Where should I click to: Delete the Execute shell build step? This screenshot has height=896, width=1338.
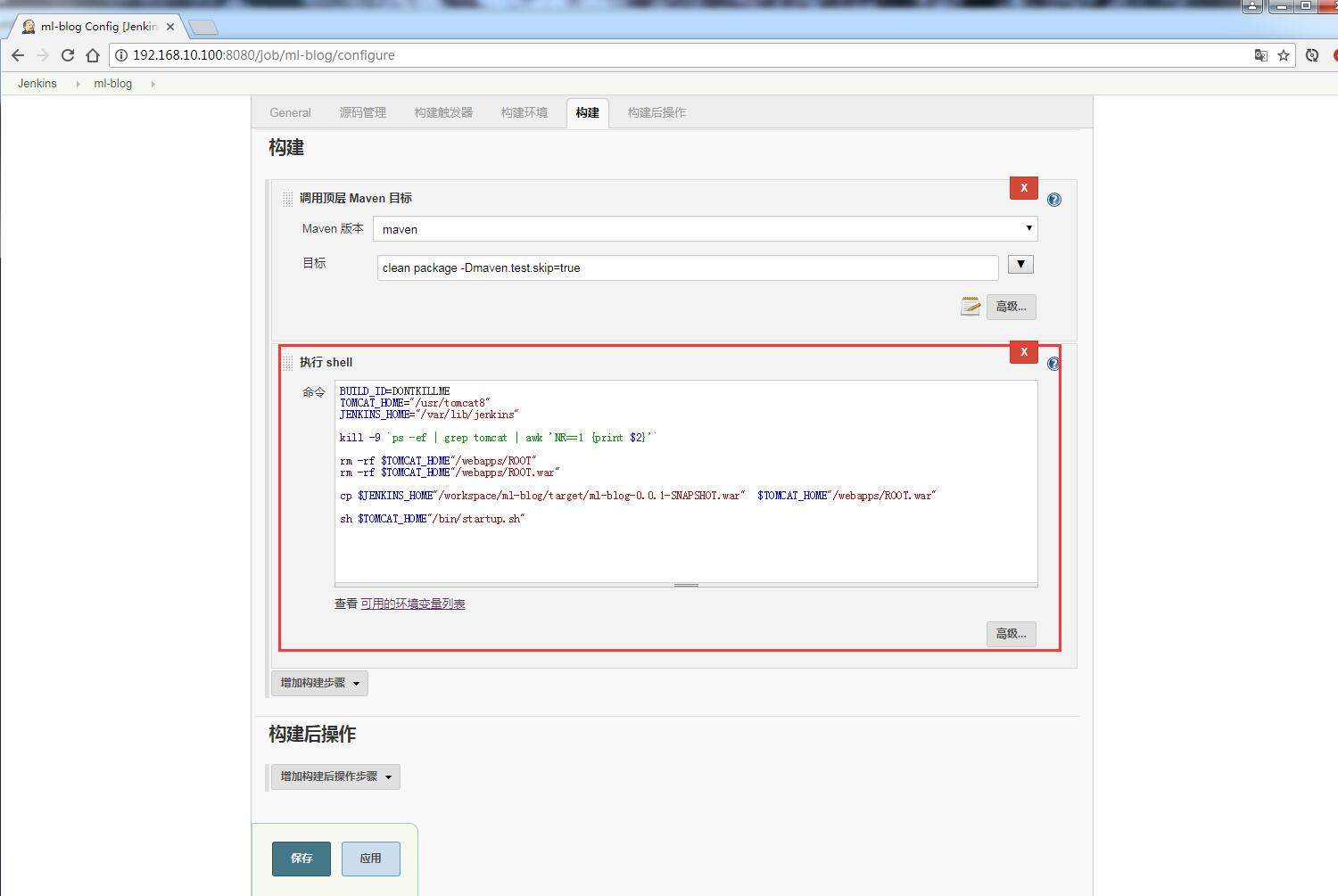click(x=1024, y=352)
